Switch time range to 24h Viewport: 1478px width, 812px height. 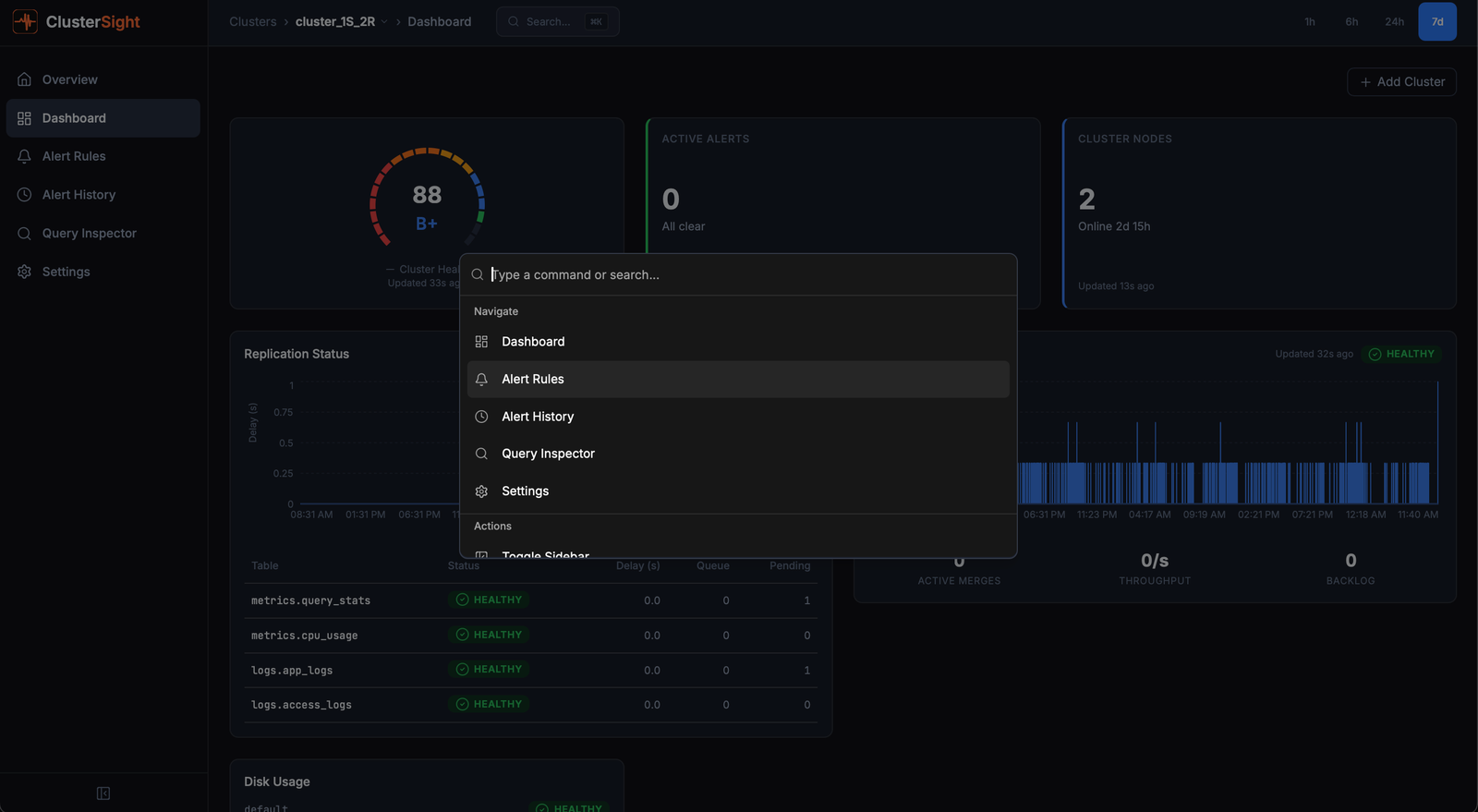point(1394,22)
